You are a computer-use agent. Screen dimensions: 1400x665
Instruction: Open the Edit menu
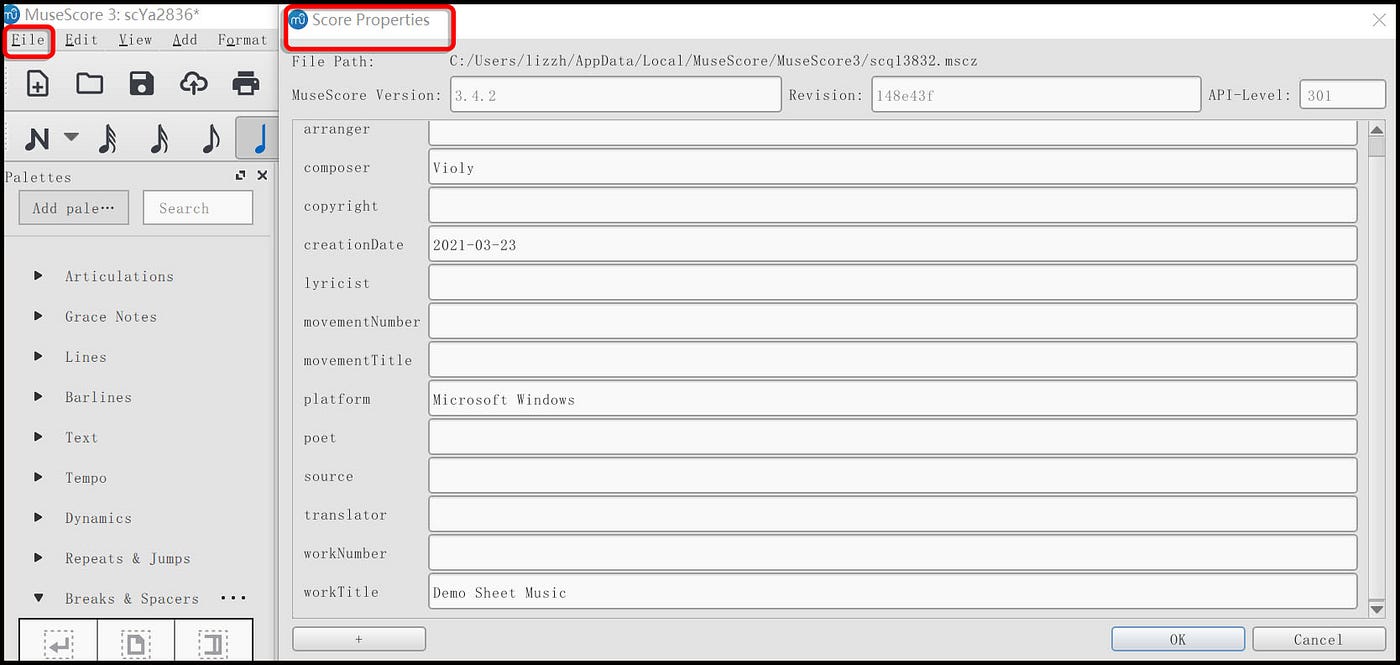click(81, 40)
